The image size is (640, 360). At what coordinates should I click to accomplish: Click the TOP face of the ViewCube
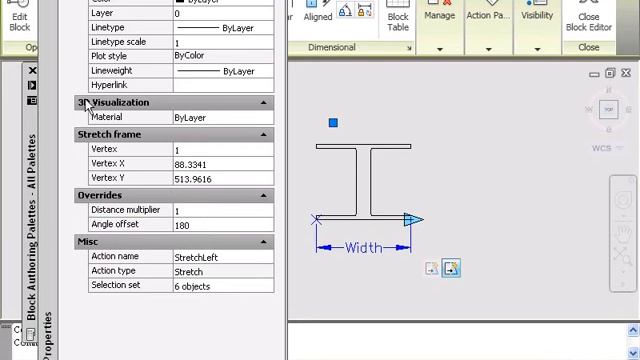(609, 109)
